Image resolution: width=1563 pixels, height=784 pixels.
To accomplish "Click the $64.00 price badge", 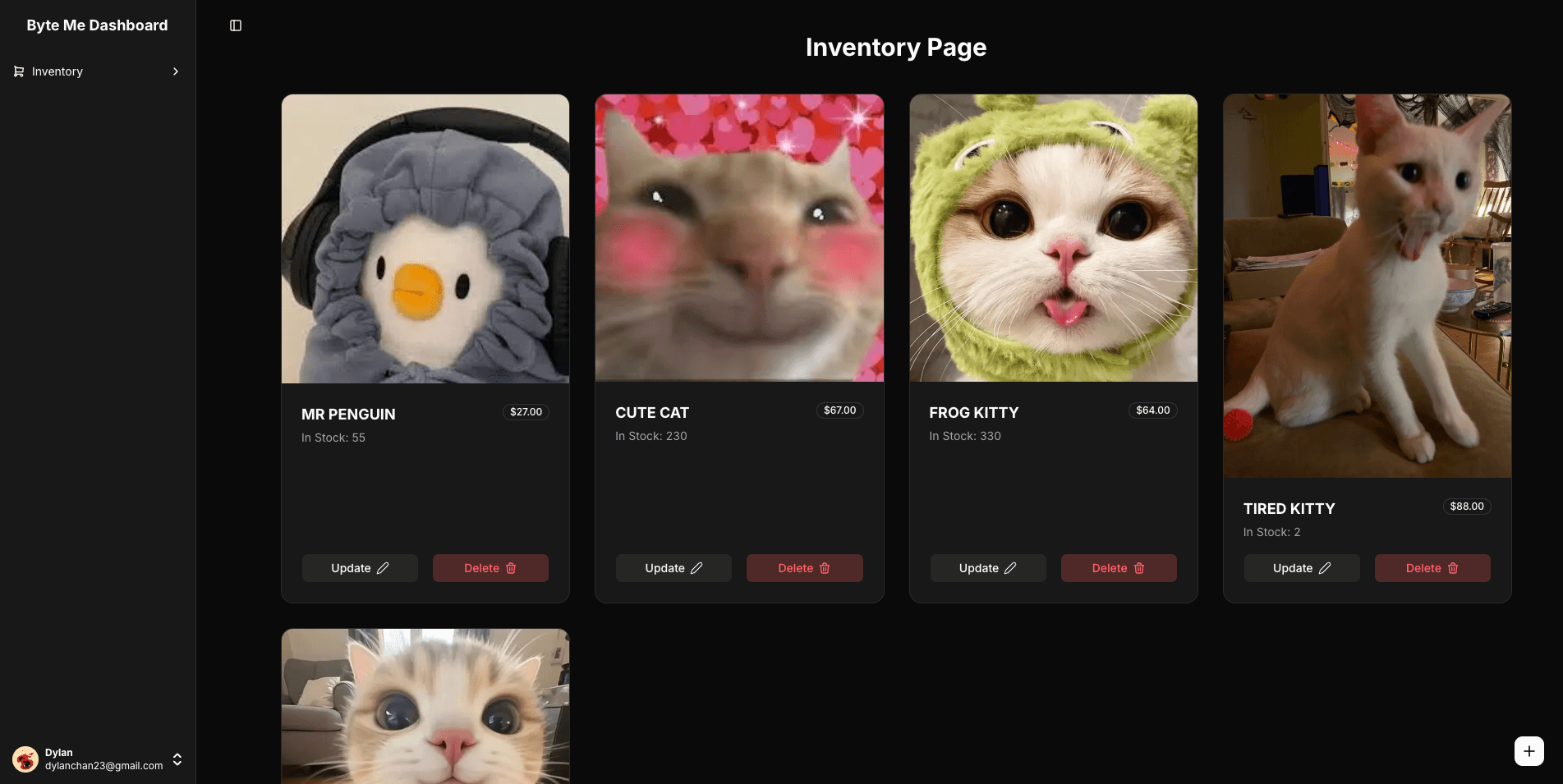I will [x=1153, y=410].
